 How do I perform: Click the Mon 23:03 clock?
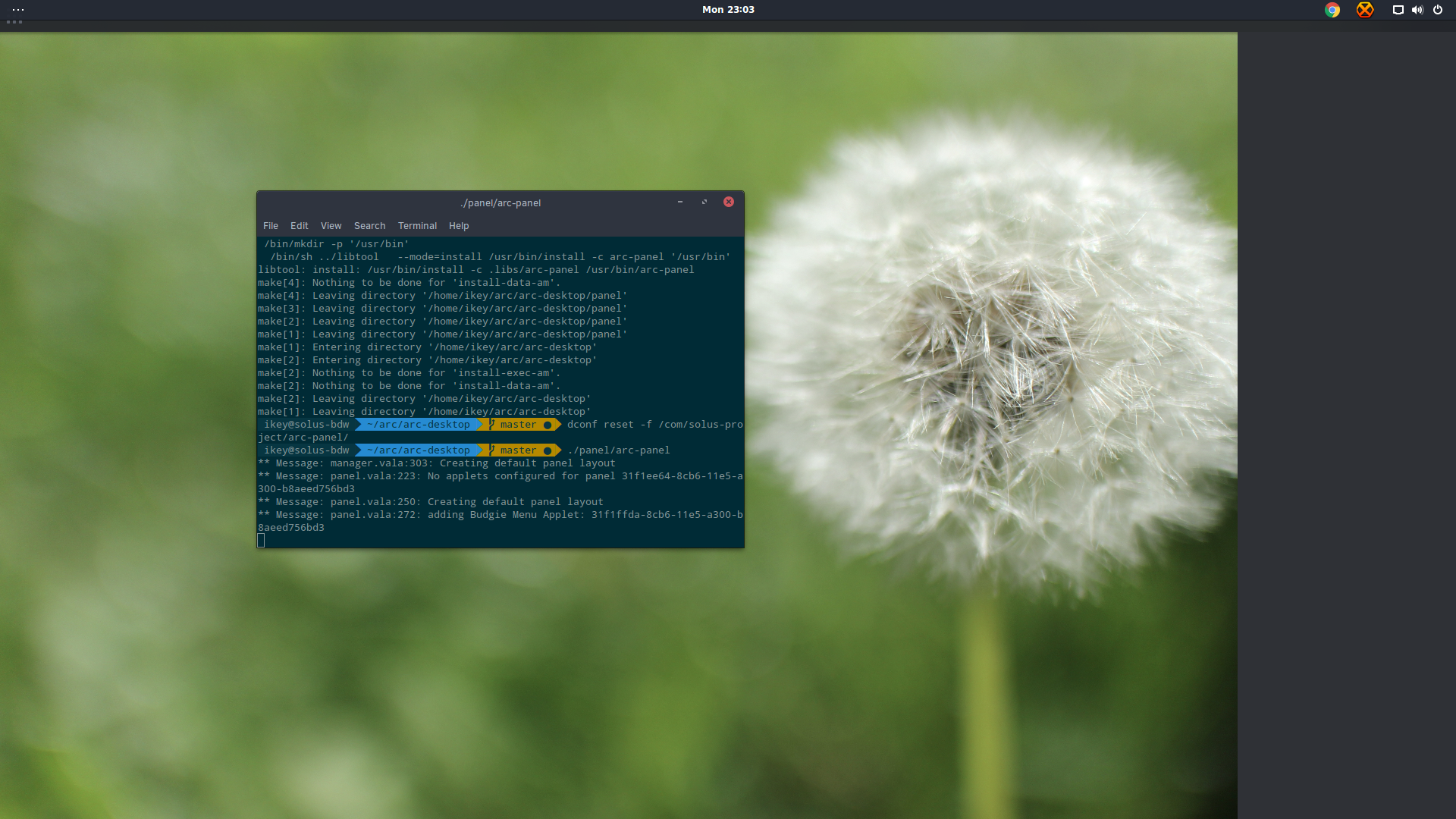pos(728,10)
